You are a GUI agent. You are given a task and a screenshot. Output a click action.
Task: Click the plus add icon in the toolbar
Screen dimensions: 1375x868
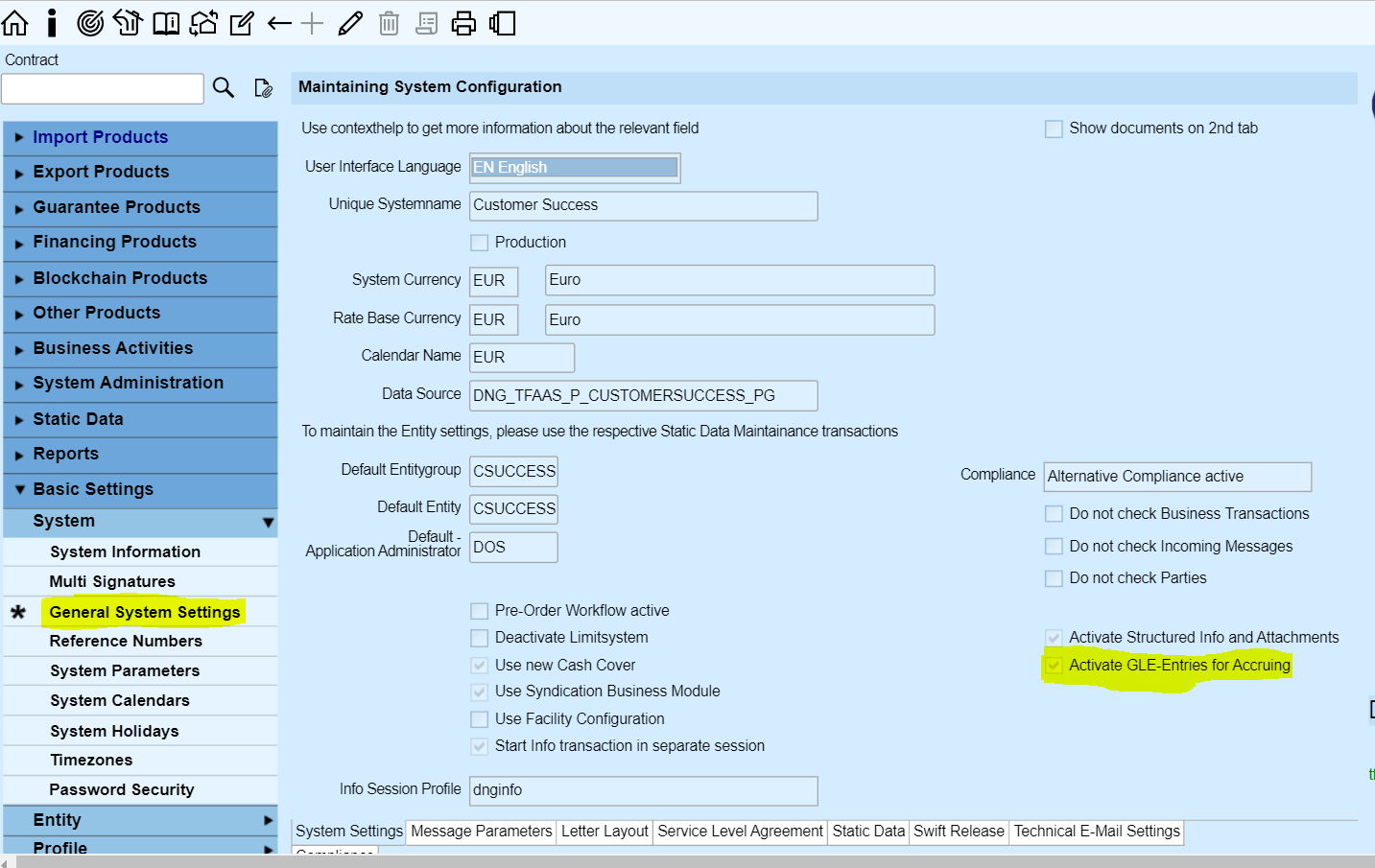pos(312,23)
